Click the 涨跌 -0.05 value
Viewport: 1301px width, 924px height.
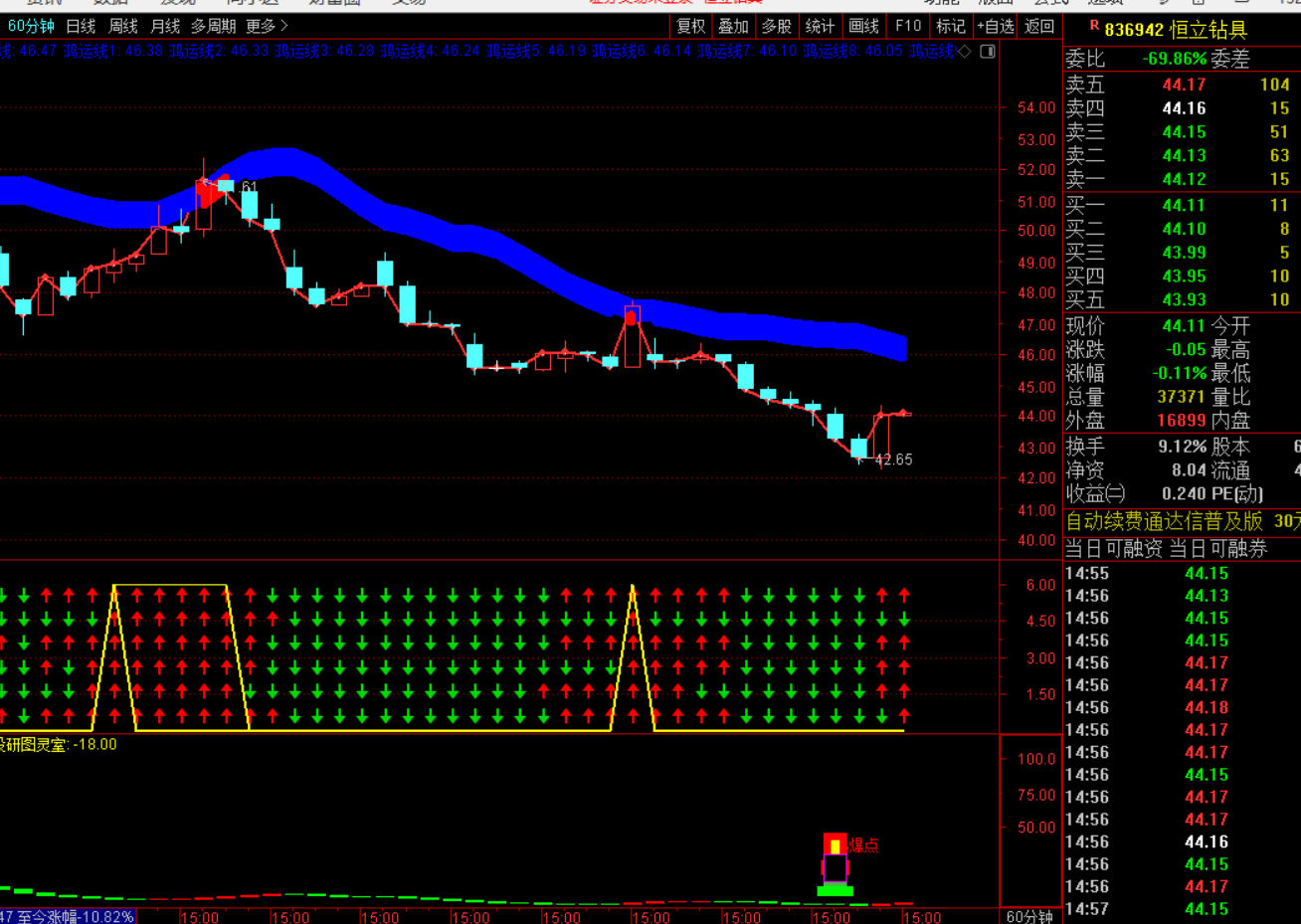pyautogui.click(x=1186, y=350)
